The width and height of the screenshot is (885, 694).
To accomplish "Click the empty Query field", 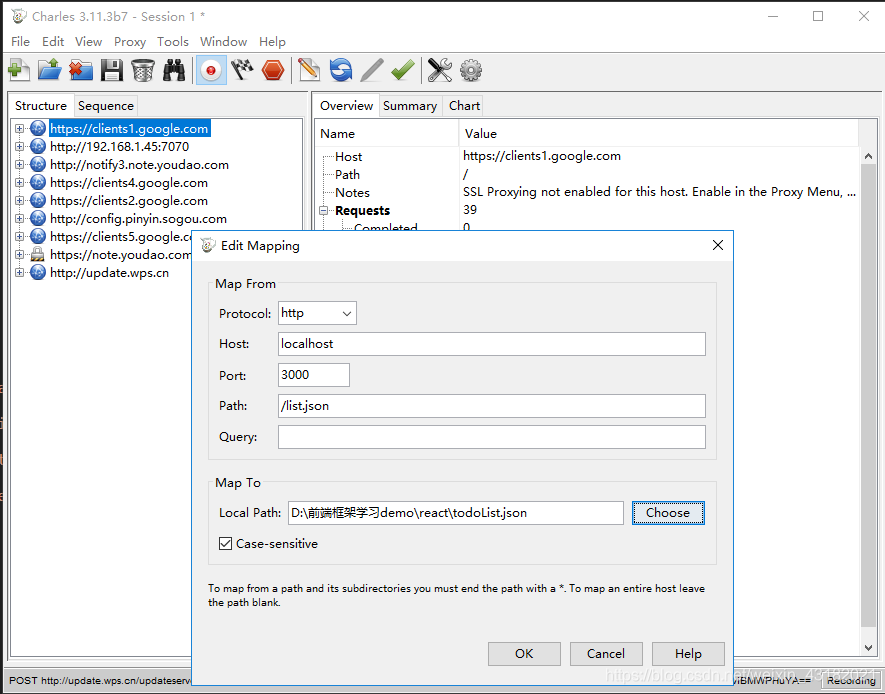I will [x=492, y=437].
